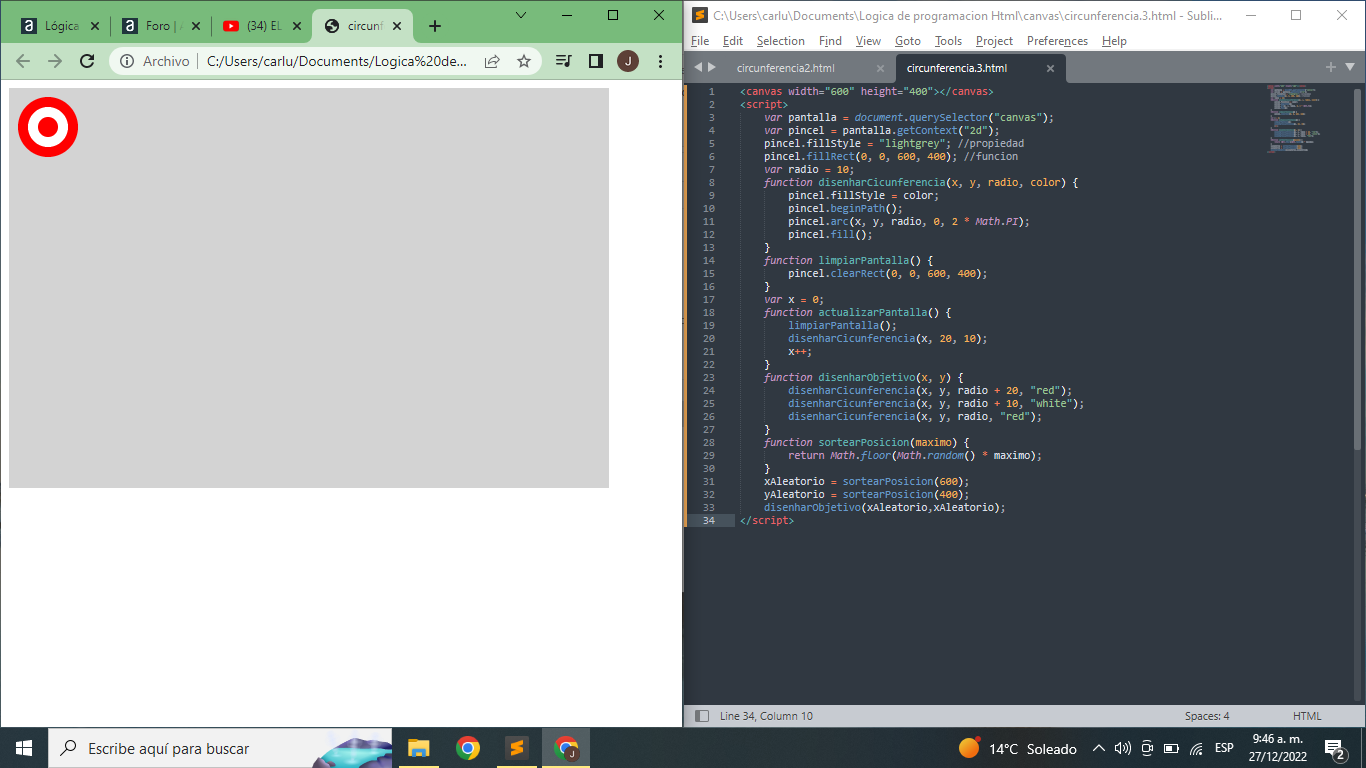The height and width of the screenshot is (768, 1366).
Task: Open the View menu in Sublime Text
Action: click(868, 41)
